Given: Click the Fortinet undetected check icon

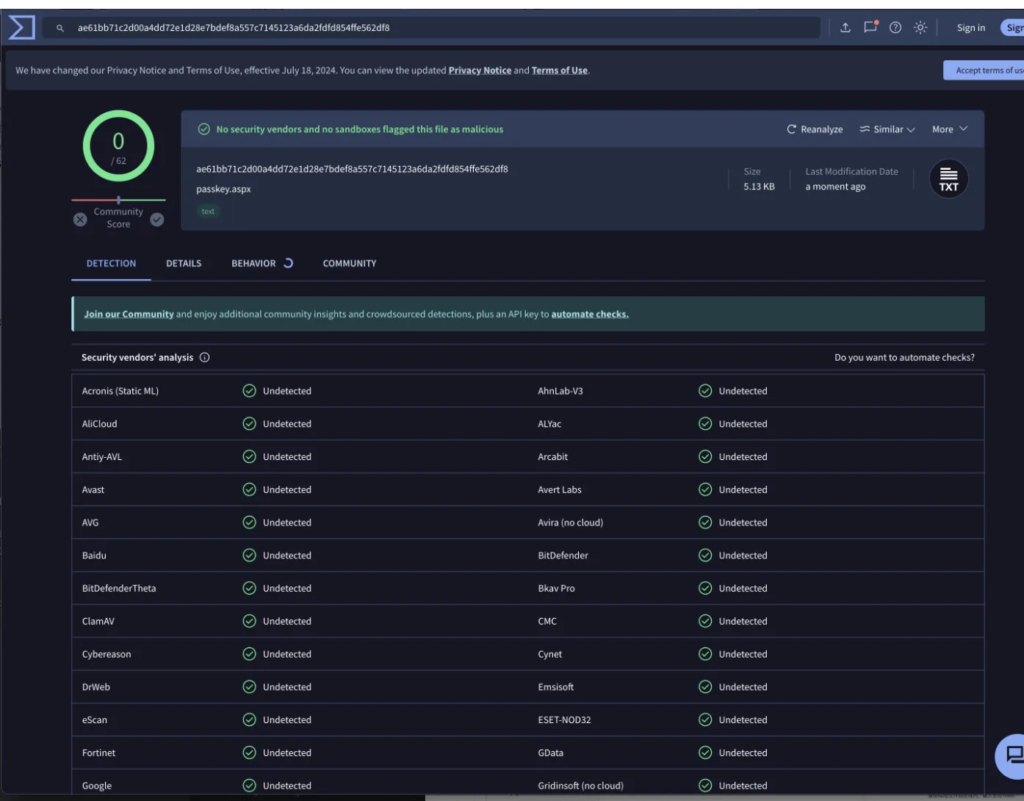Looking at the screenshot, I should (x=249, y=752).
